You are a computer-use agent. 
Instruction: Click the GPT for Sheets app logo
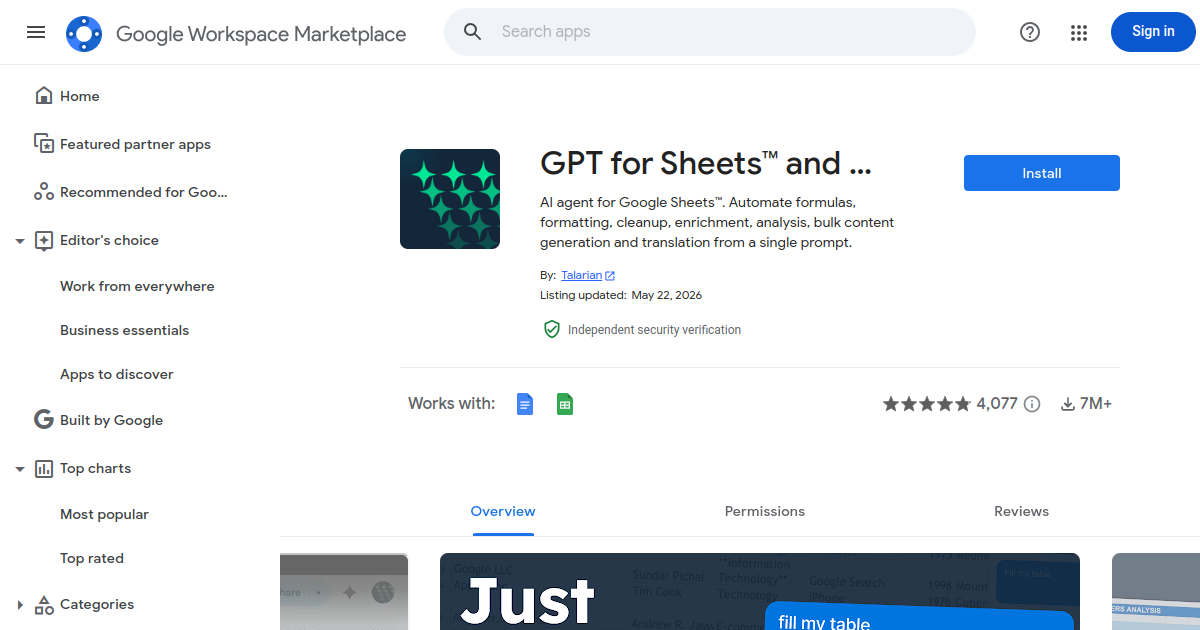450,199
